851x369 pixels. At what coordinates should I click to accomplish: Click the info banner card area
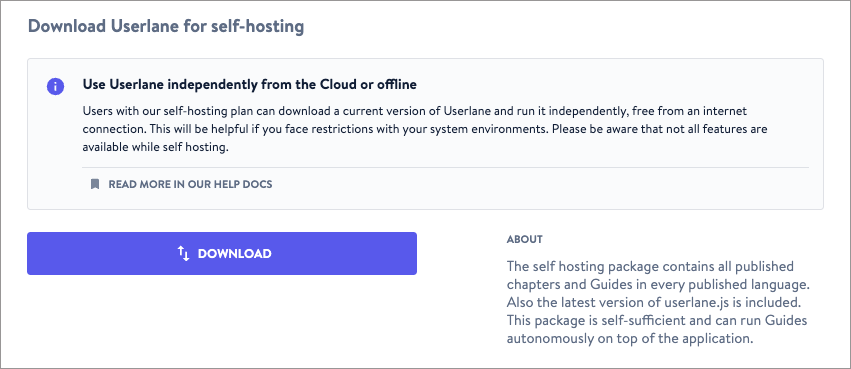pyautogui.click(x=426, y=134)
